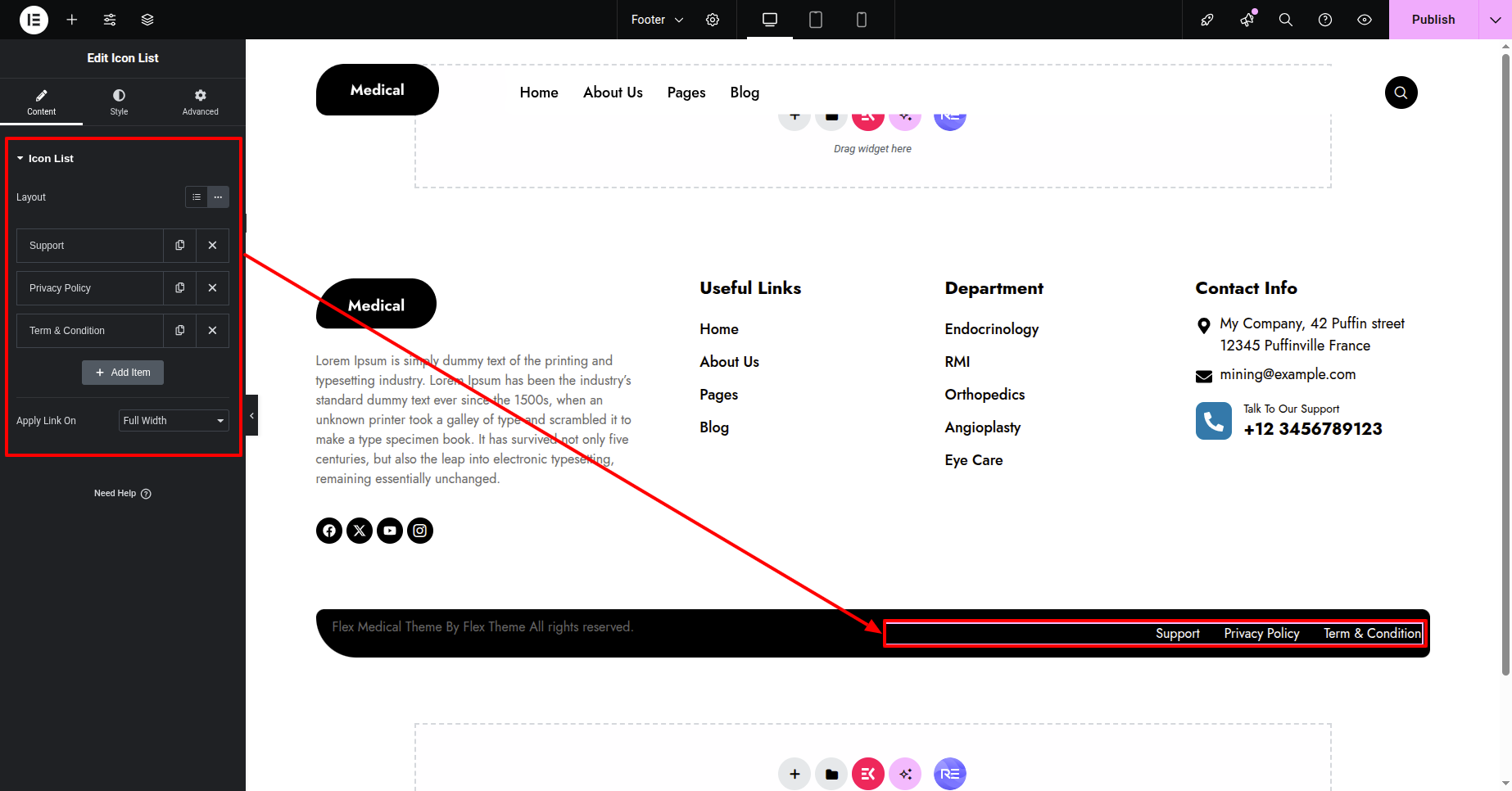Remove the Privacy Policy item
Image resolution: width=1512 pixels, height=791 pixels.
[x=212, y=288]
